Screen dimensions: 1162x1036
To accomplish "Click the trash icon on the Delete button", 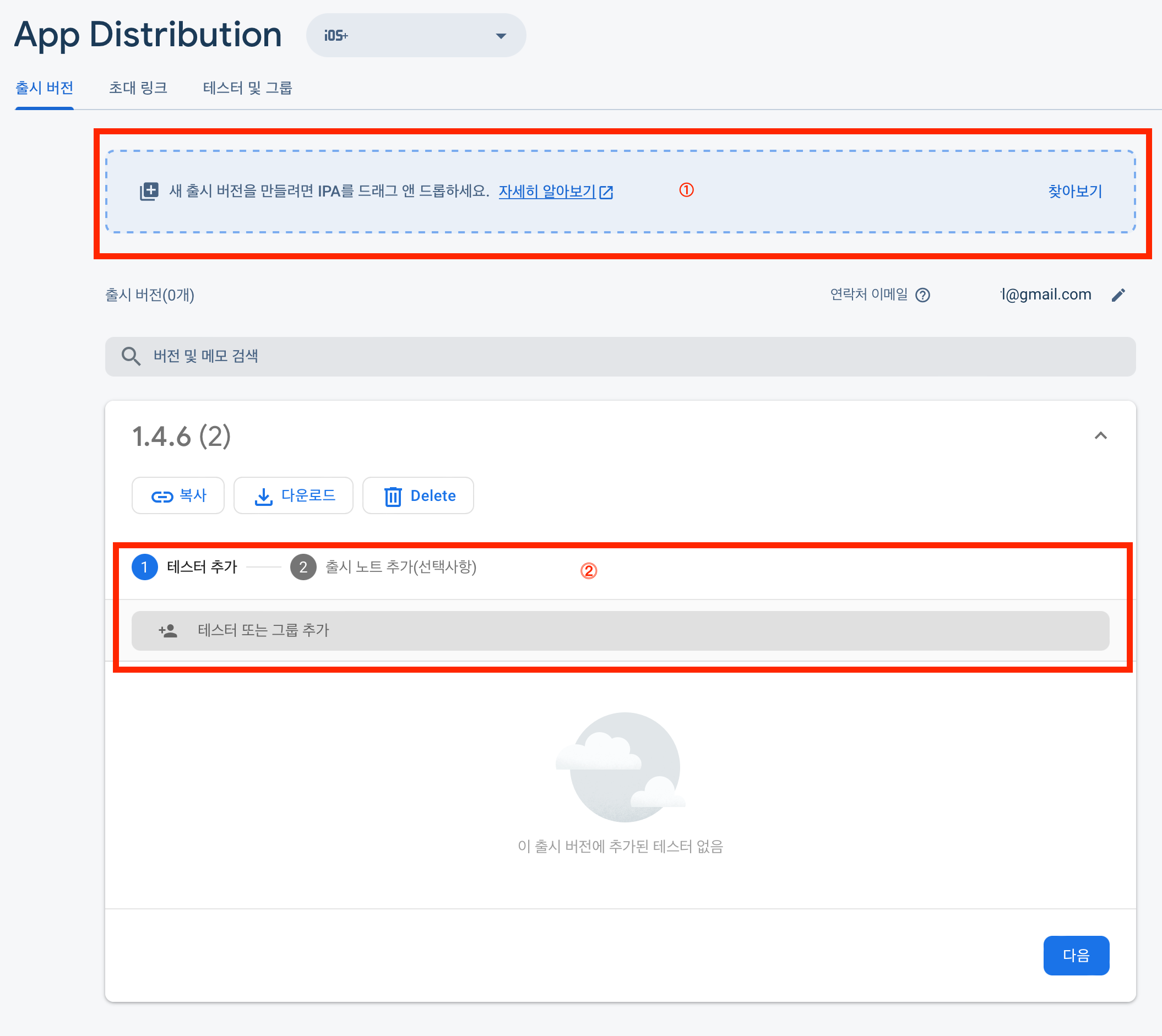I will click(393, 497).
